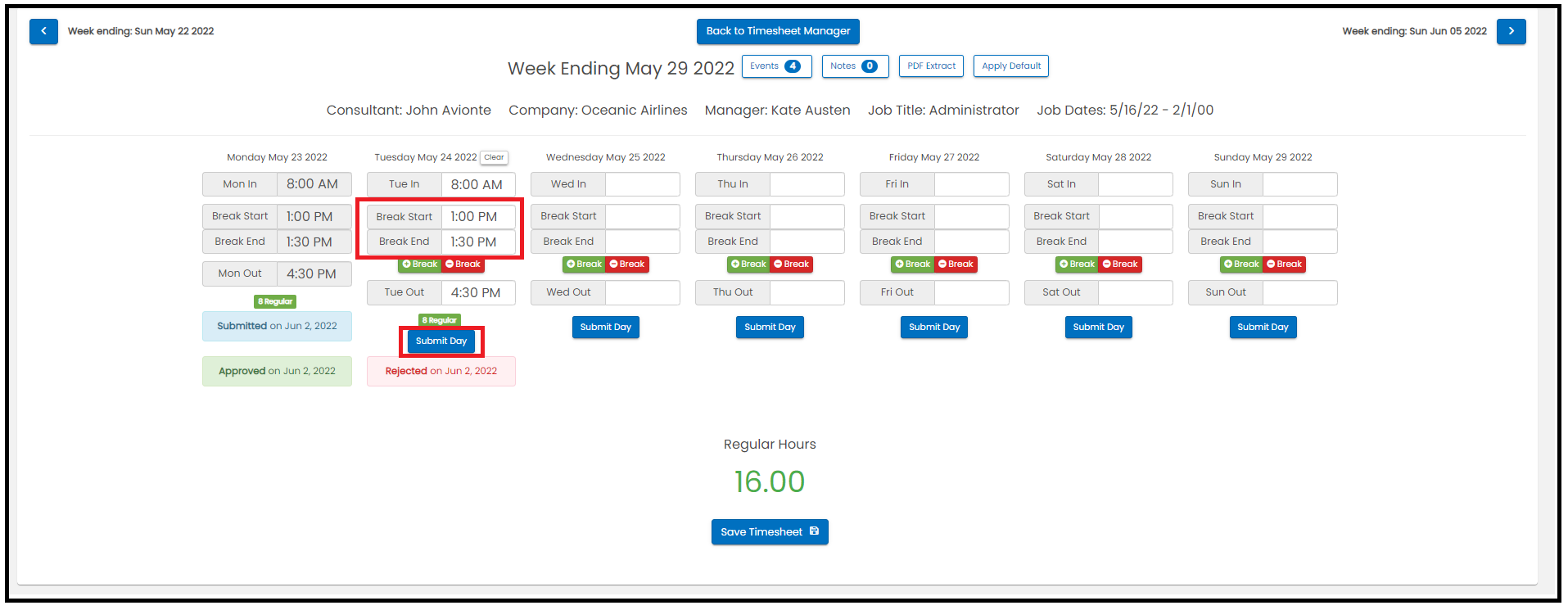Submit Day for Wednesday
This screenshot has width=1568, height=610.
(x=606, y=328)
